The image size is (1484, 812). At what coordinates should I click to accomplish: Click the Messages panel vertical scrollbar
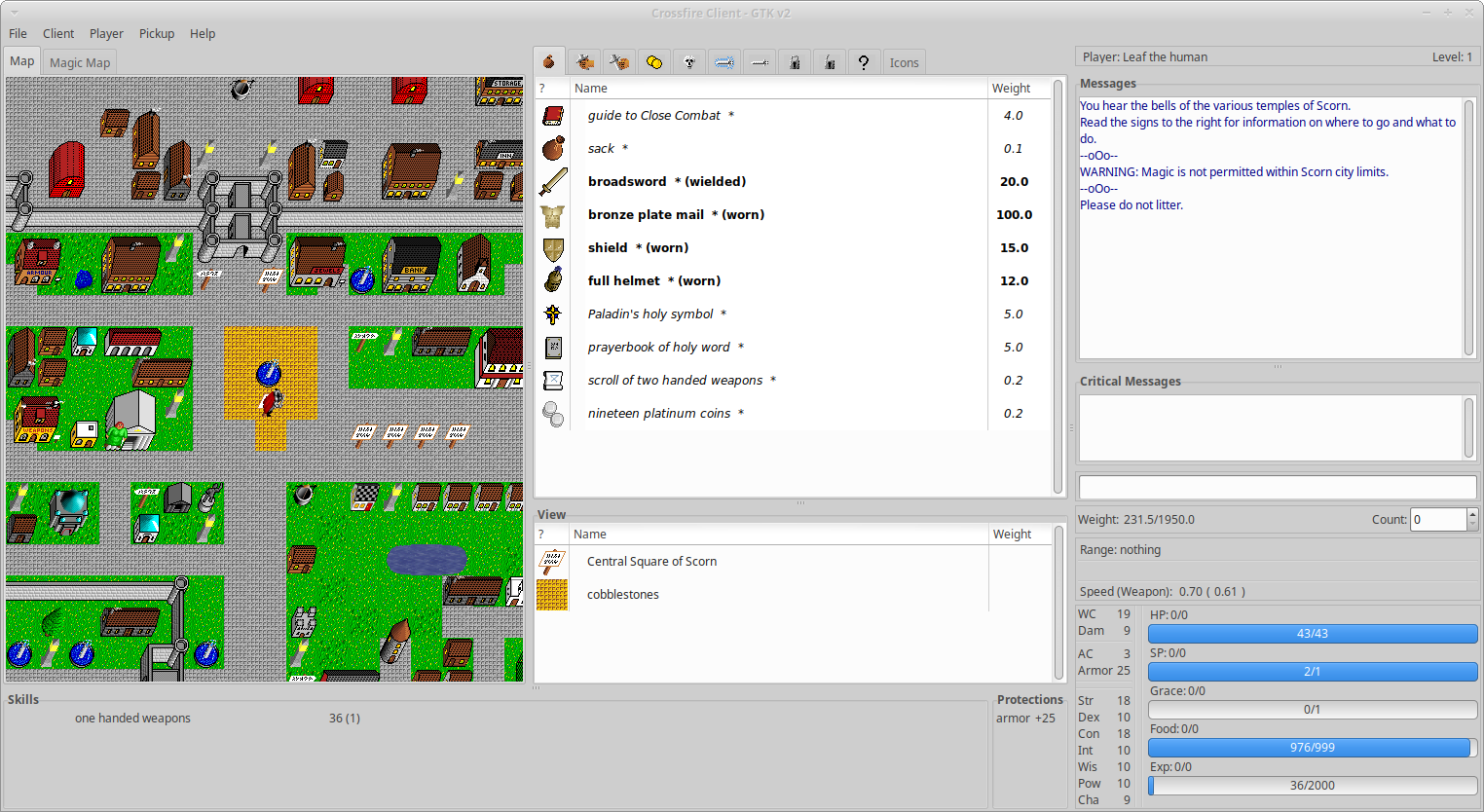(1469, 228)
